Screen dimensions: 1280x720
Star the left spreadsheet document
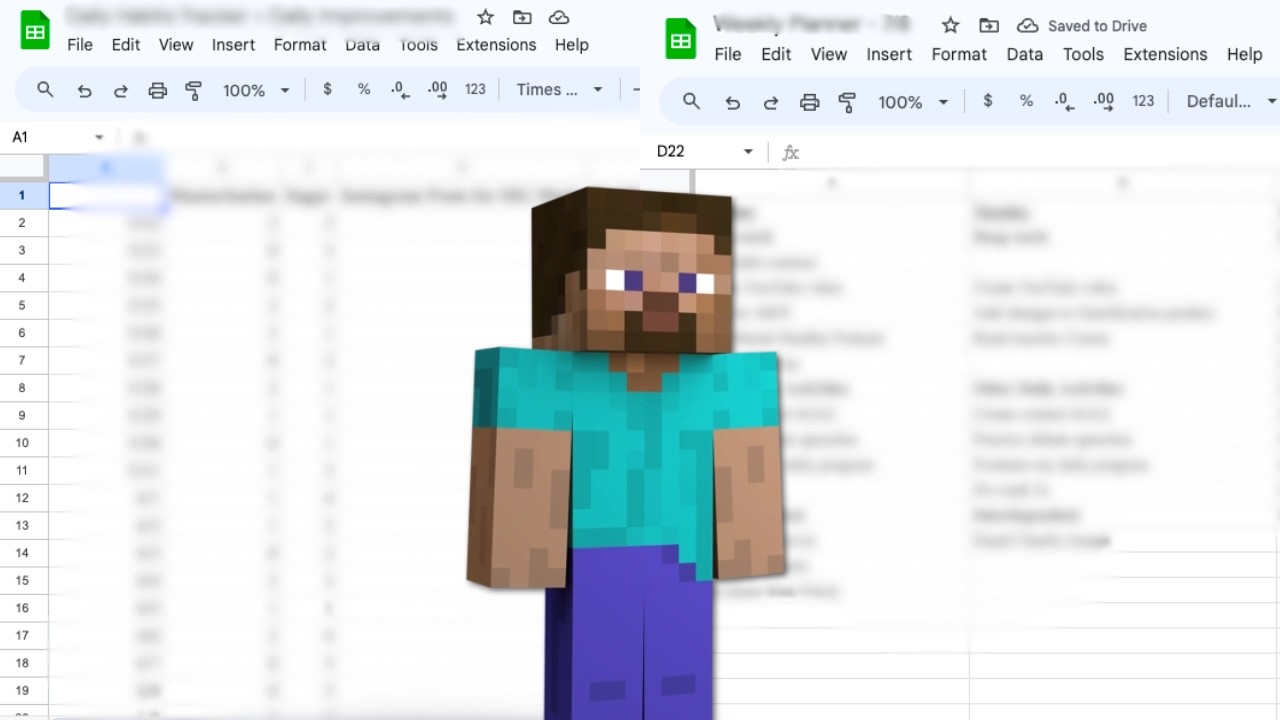click(x=485, y=17)
